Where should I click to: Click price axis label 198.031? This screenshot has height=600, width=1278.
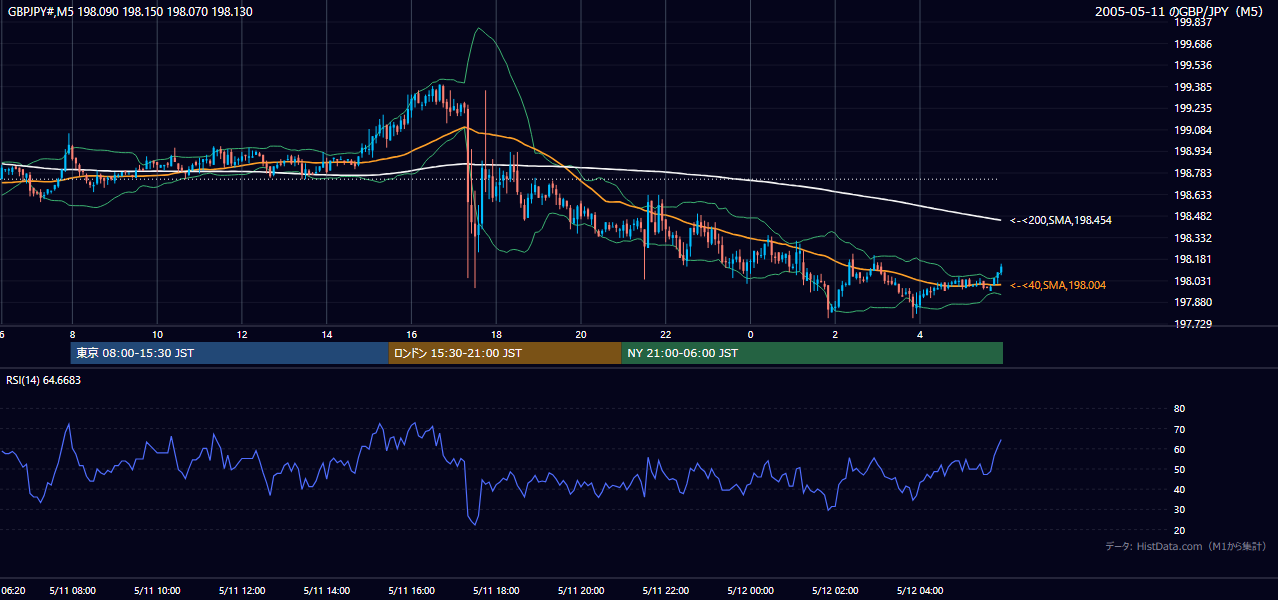[1192, 281]
